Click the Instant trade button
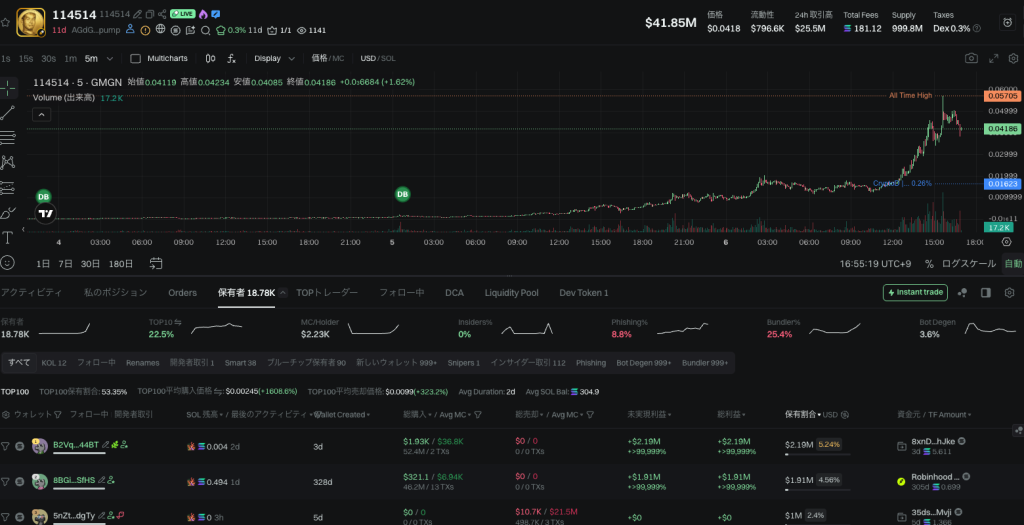The width and height of the screenshot is (1024, 525). pos(915,293)
